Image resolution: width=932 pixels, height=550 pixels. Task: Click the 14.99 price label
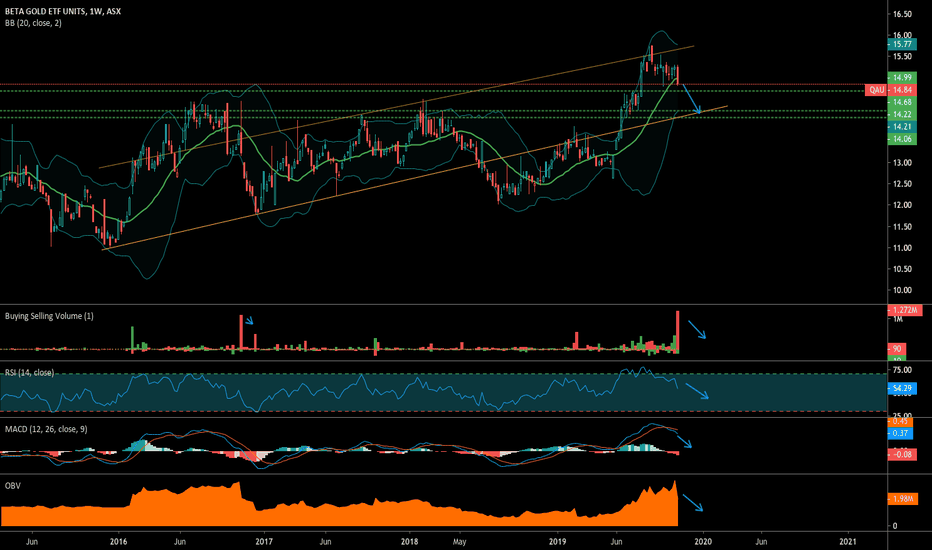(x=902, y=77)
